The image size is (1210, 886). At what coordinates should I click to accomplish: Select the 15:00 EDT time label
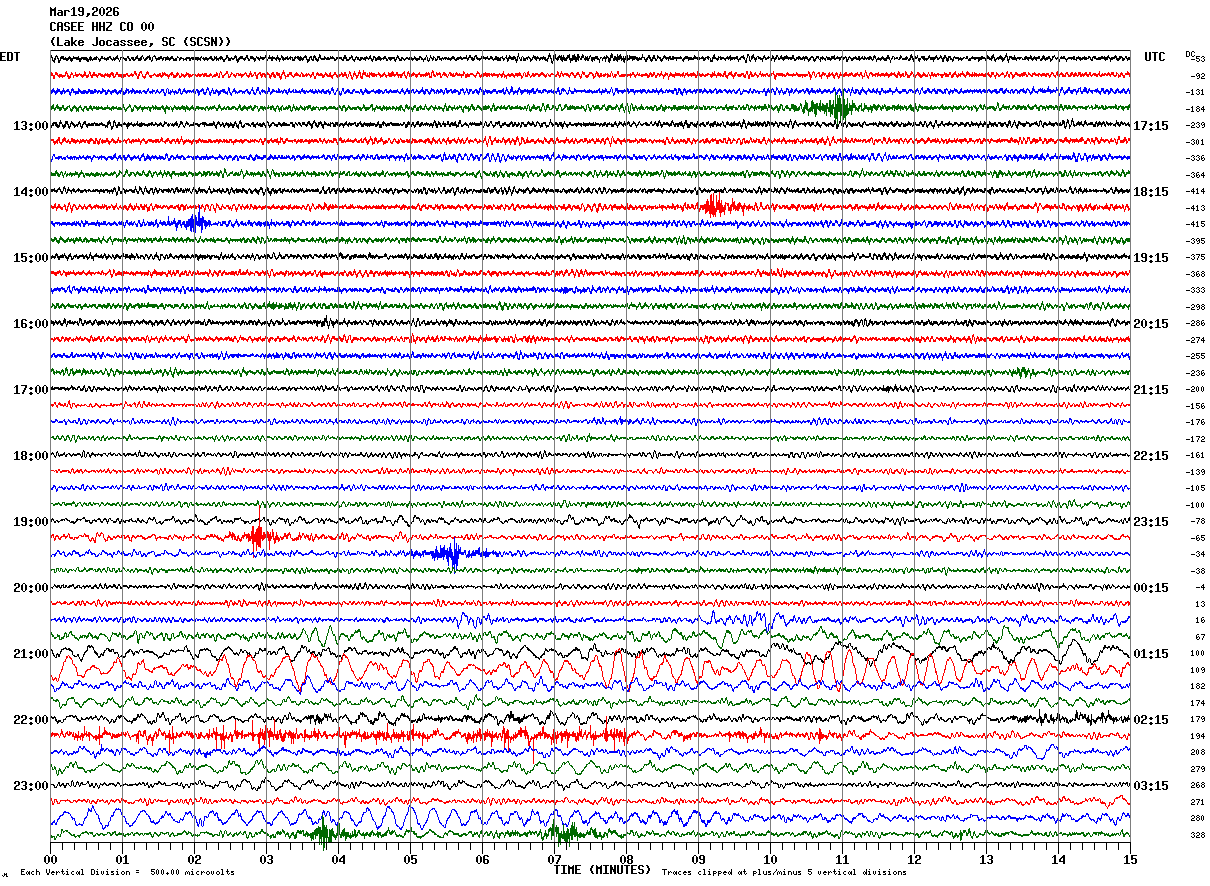pyautogui.click(x=31, y=258)
